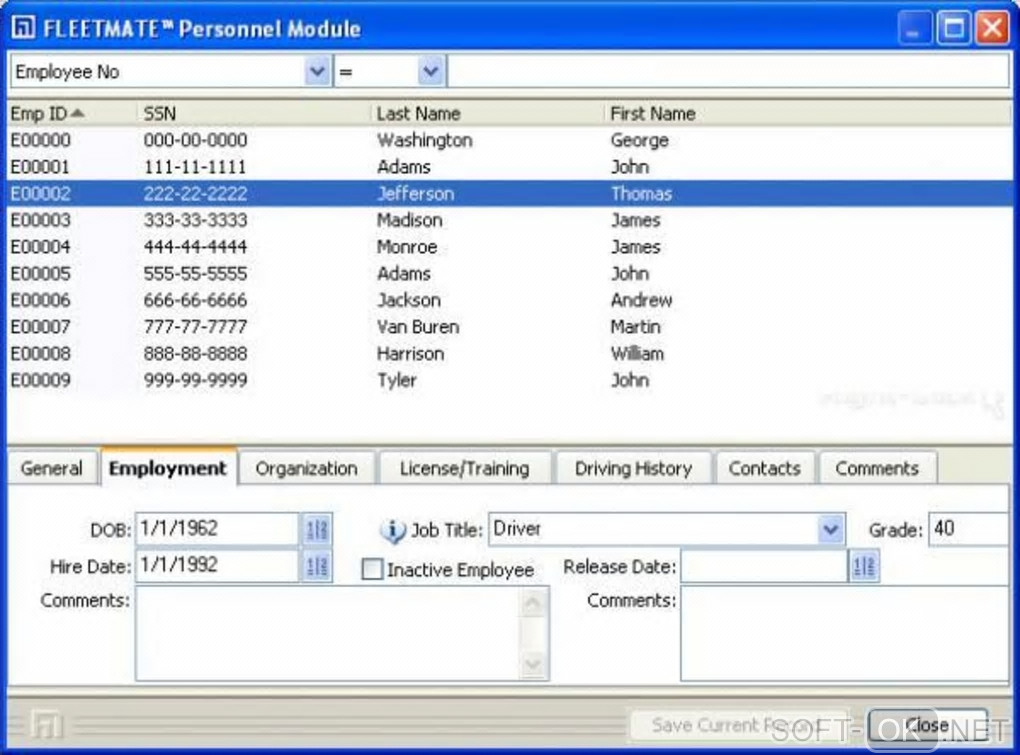Sort by First Name column header
This screenshot has height=755, width=1020.
coord(807,113)
